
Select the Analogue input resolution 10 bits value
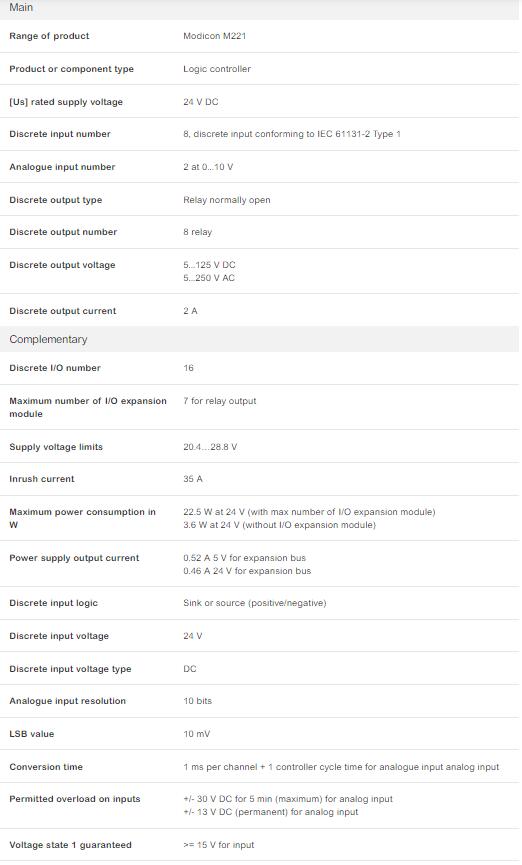click(198, 701)
